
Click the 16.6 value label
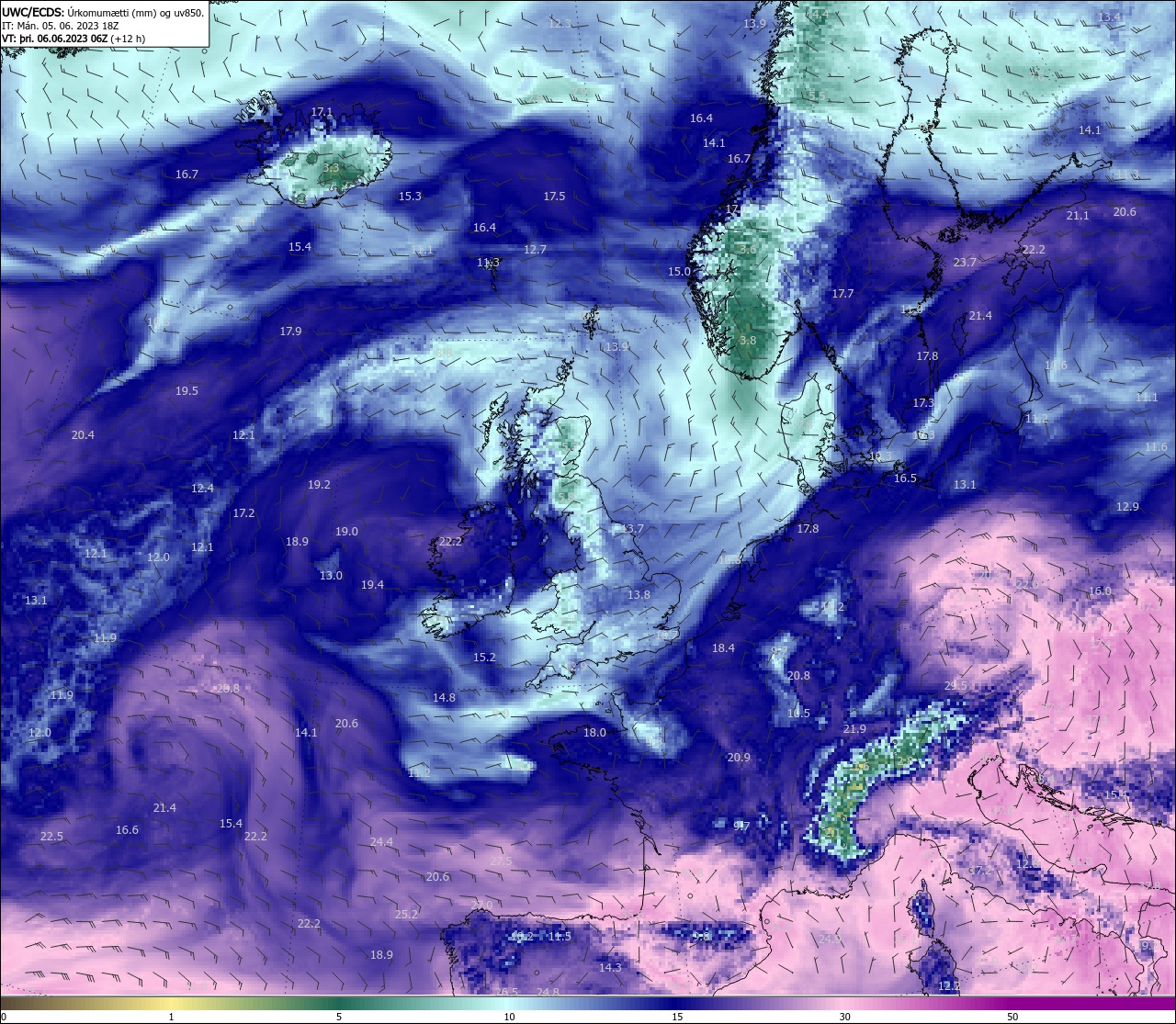tap(127, 830)
